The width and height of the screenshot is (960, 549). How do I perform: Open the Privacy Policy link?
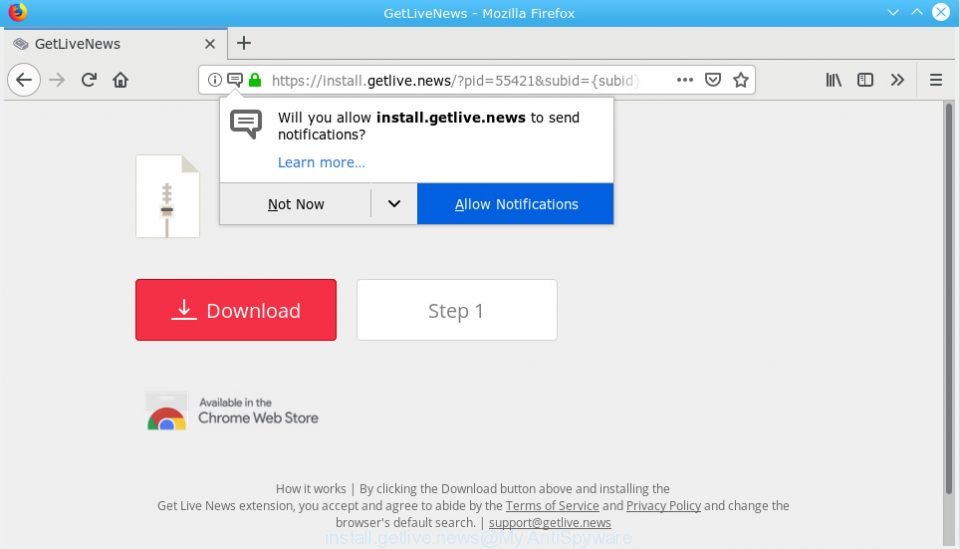664,506
